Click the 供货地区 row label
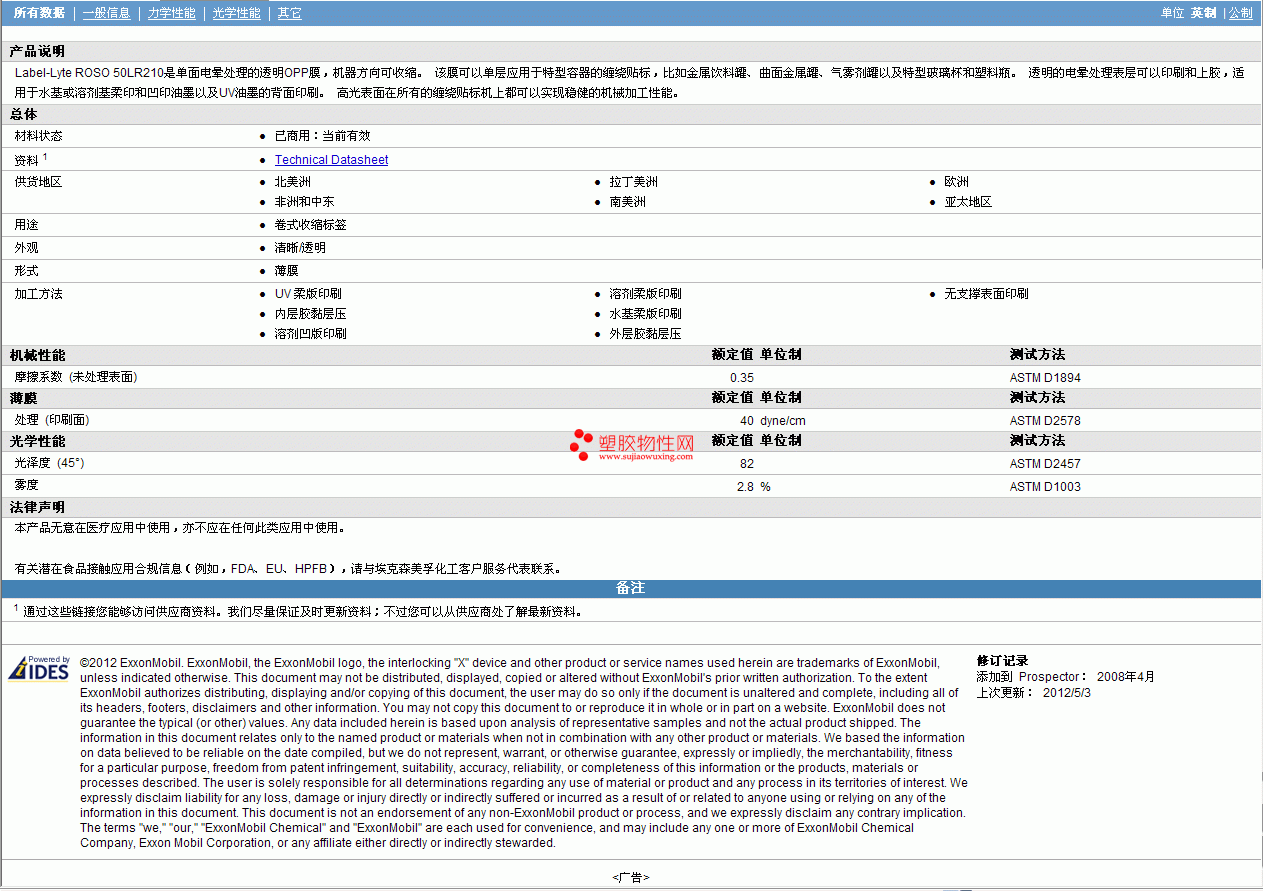1263x891 pixels. click(x=38, y=182)
